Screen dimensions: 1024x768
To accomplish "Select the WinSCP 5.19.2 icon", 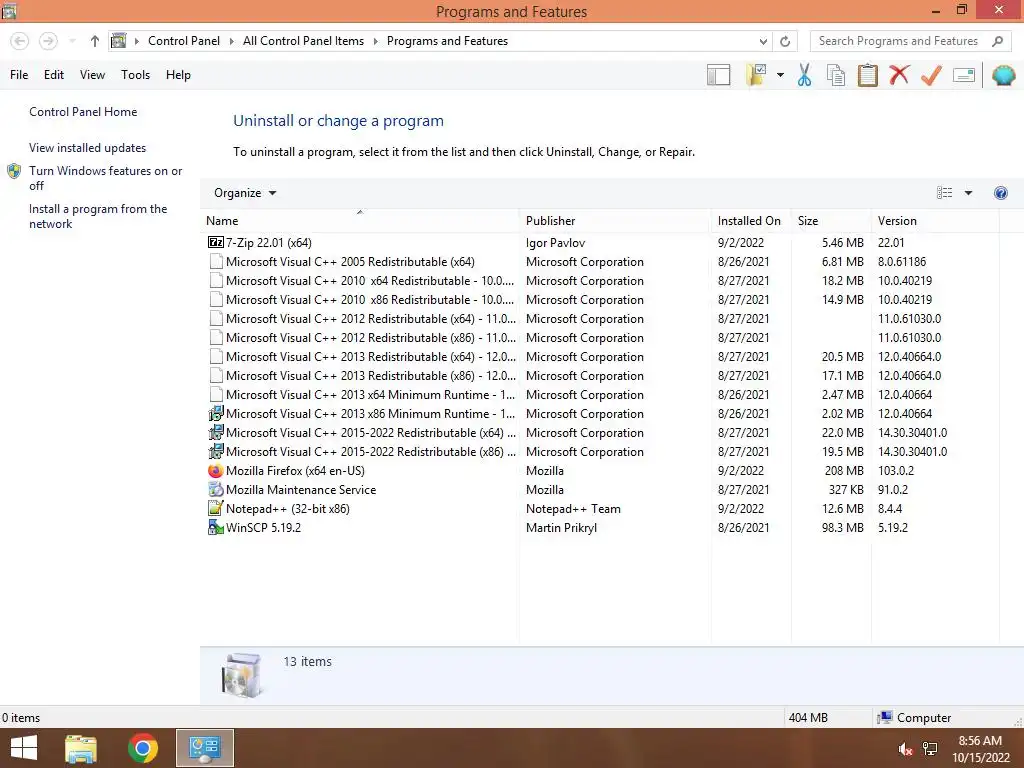I will click(216, 527).
